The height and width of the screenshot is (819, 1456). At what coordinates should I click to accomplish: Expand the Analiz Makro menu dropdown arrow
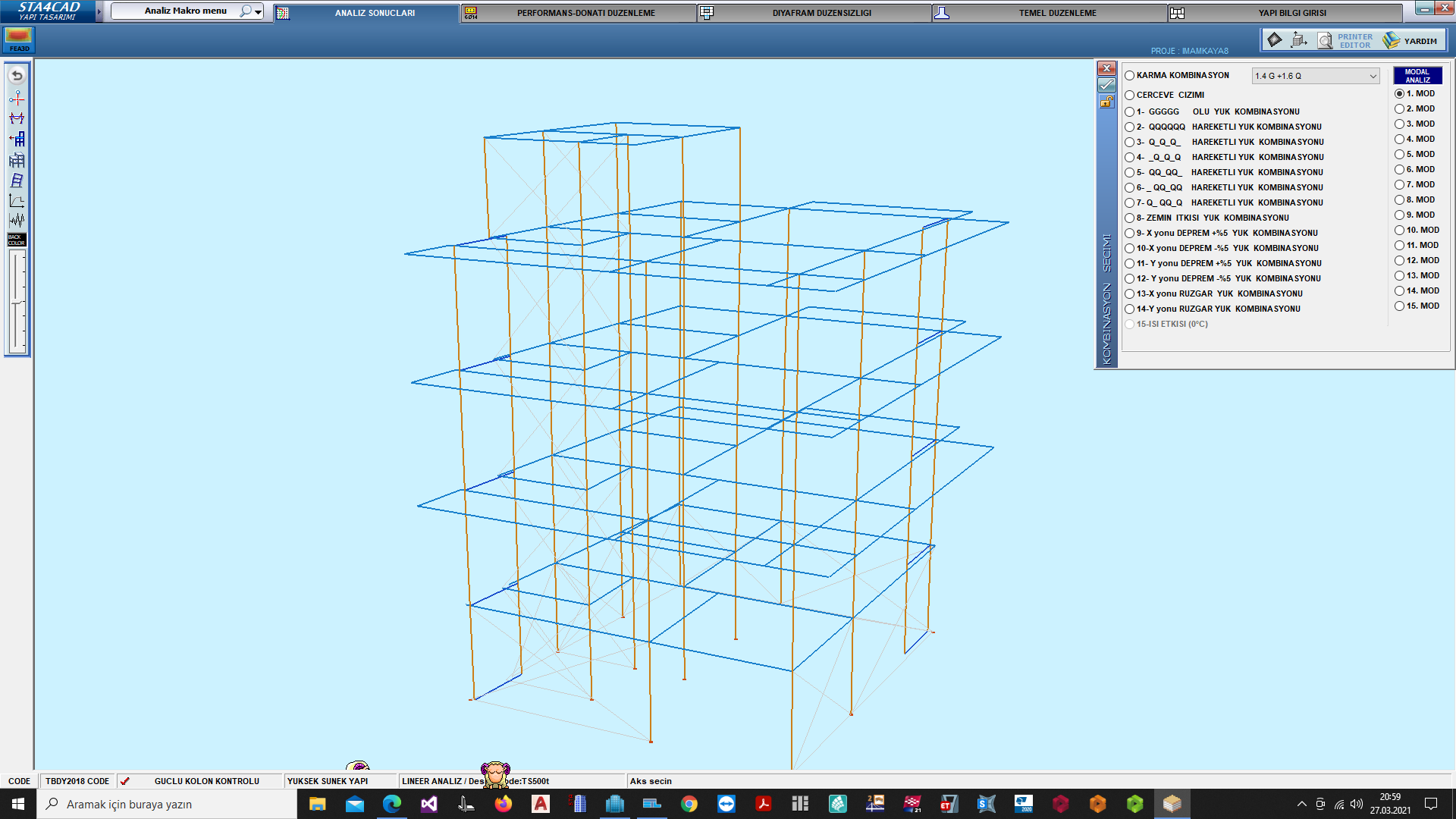coord(259,11)
